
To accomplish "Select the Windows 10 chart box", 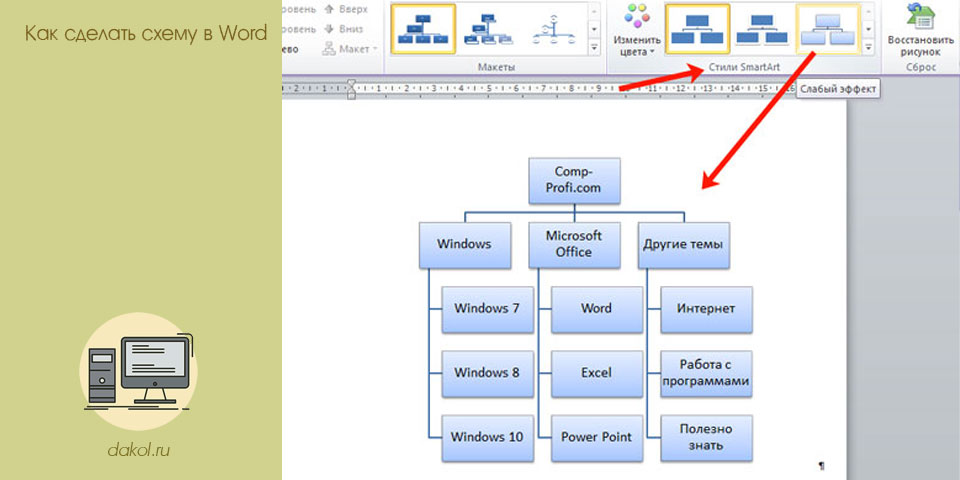I will 487,438.
